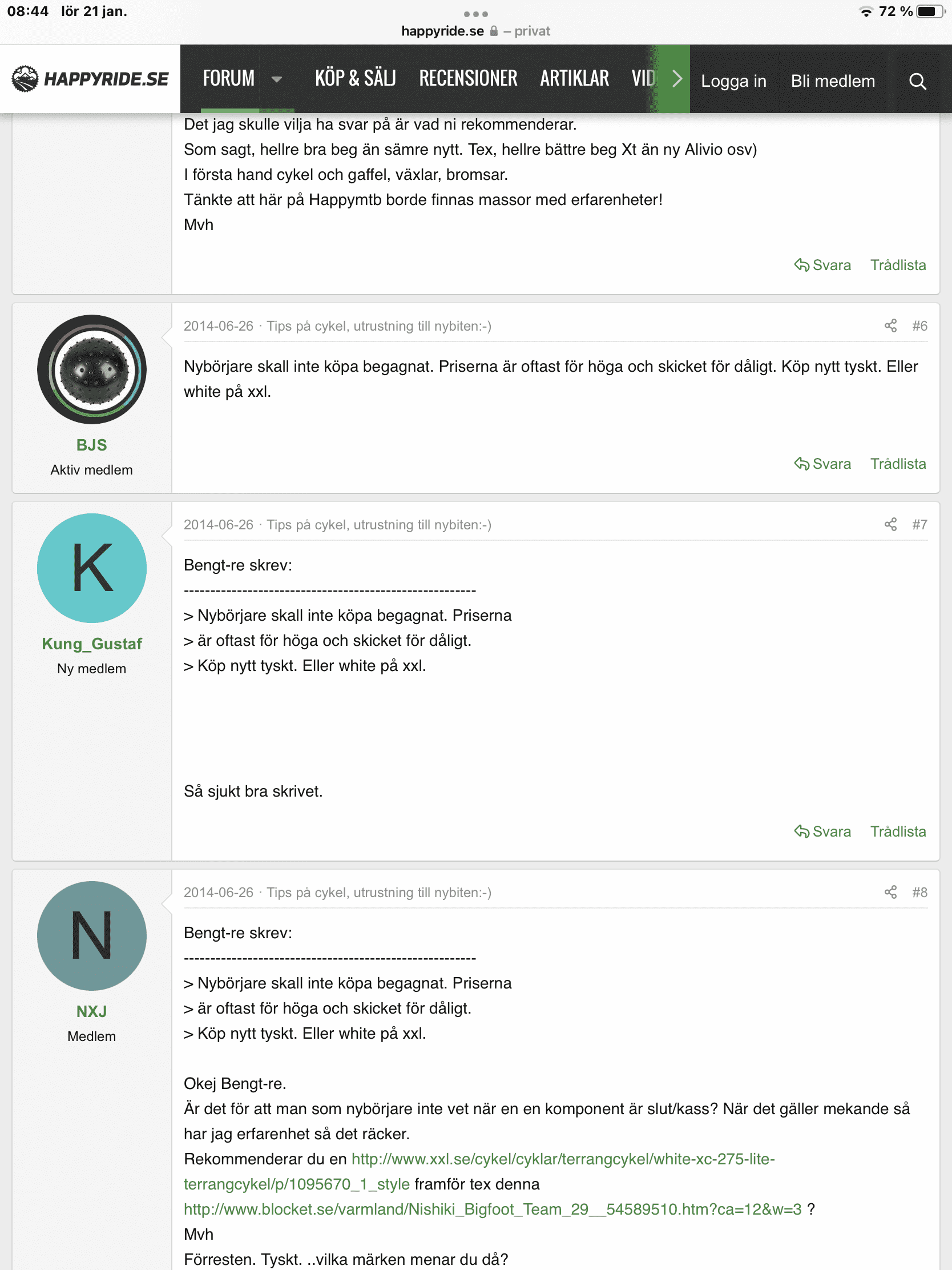
Task: Tap the happyride.se address bar
Action: click(475, 31)
